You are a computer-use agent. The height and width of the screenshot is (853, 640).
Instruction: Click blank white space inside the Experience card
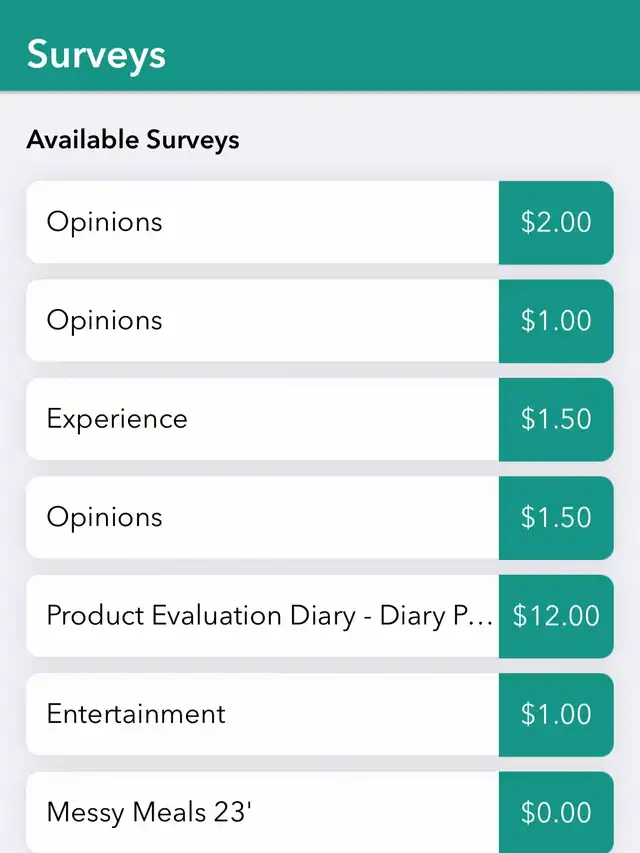pos(350,419)
